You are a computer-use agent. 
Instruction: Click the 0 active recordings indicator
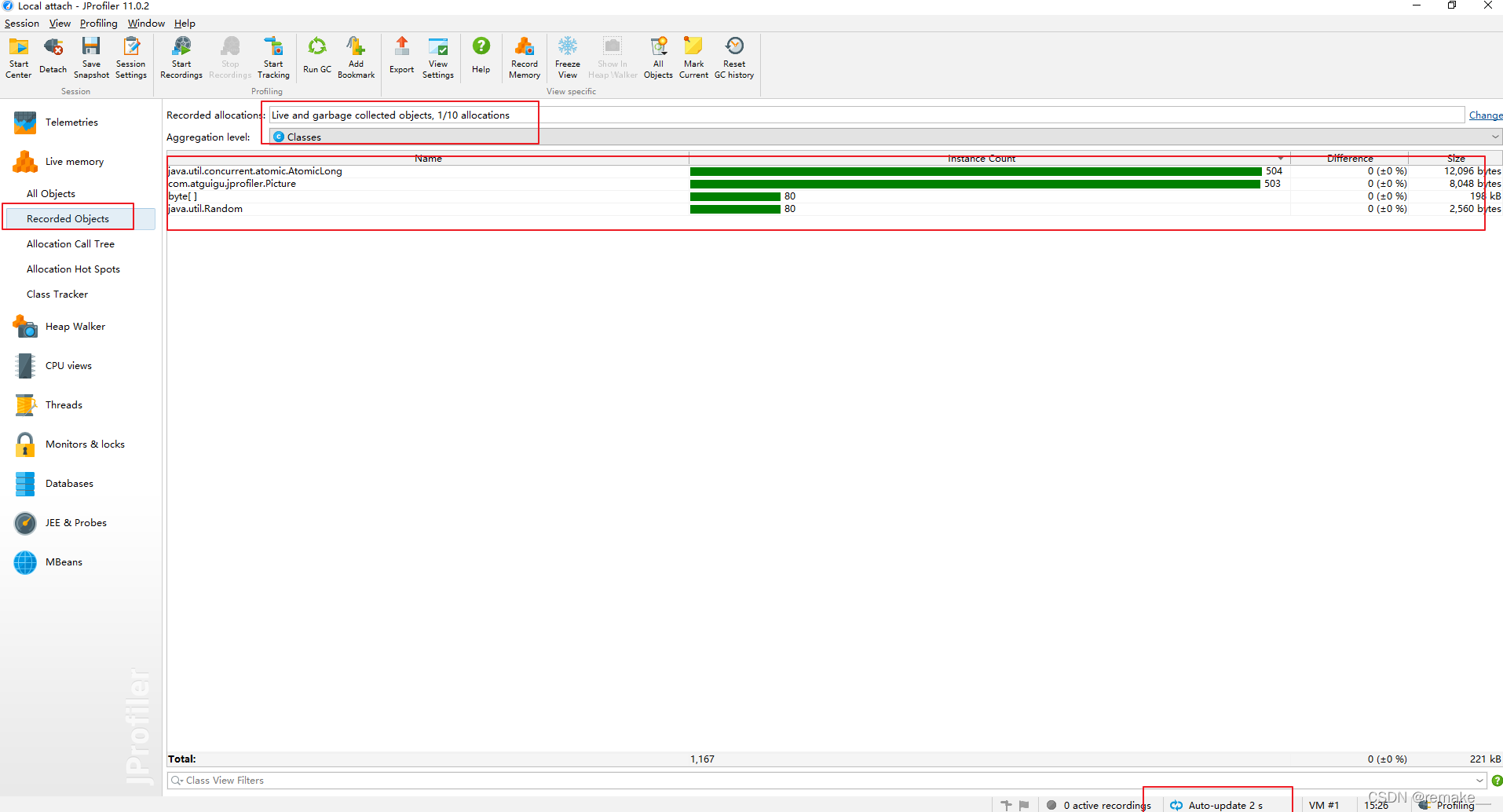tap(1099, 805)
